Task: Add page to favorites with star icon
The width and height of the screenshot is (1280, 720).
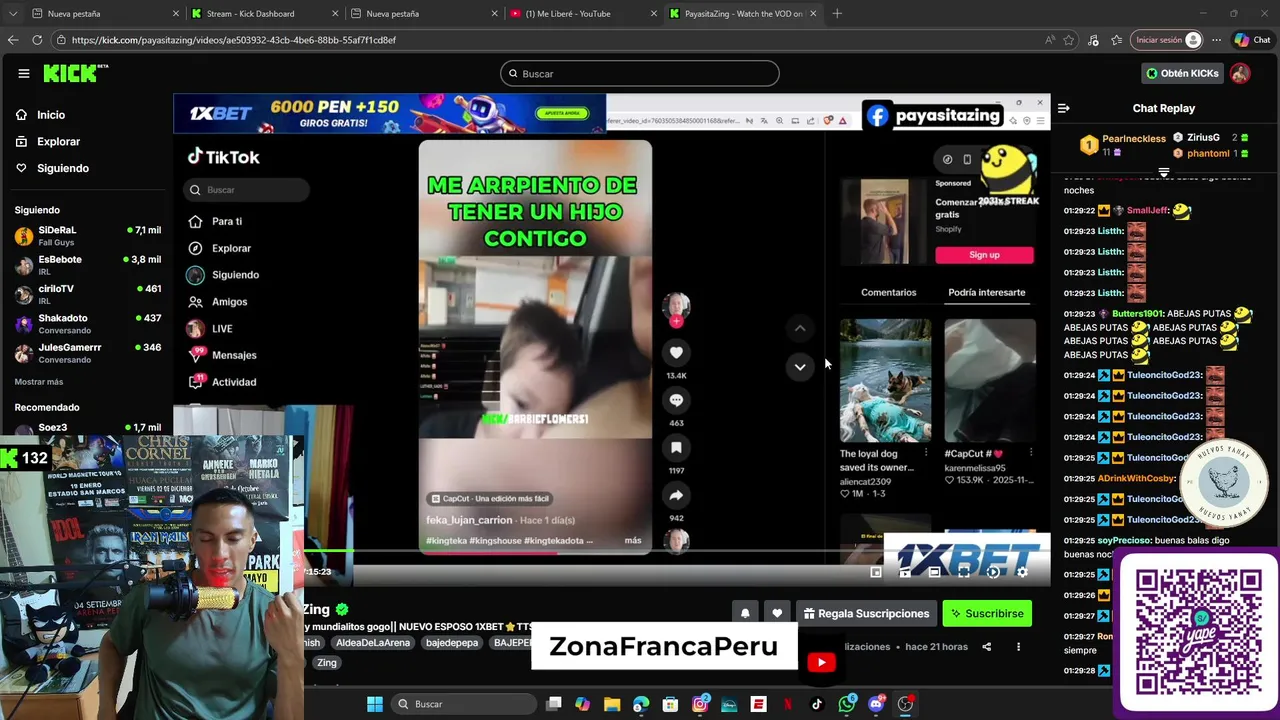Action: [1069, 40]
